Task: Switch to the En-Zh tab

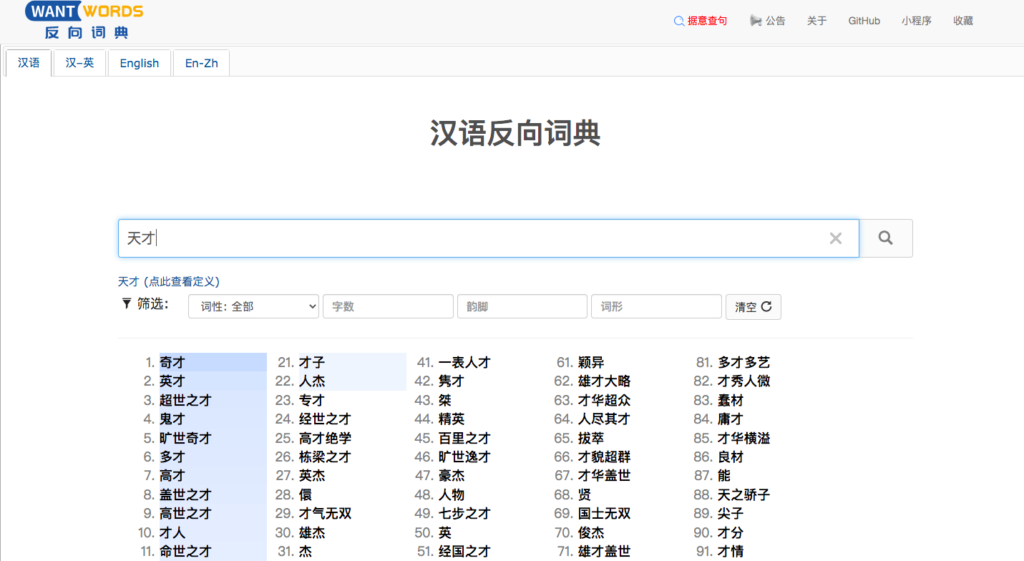Action: coord(201,63)
